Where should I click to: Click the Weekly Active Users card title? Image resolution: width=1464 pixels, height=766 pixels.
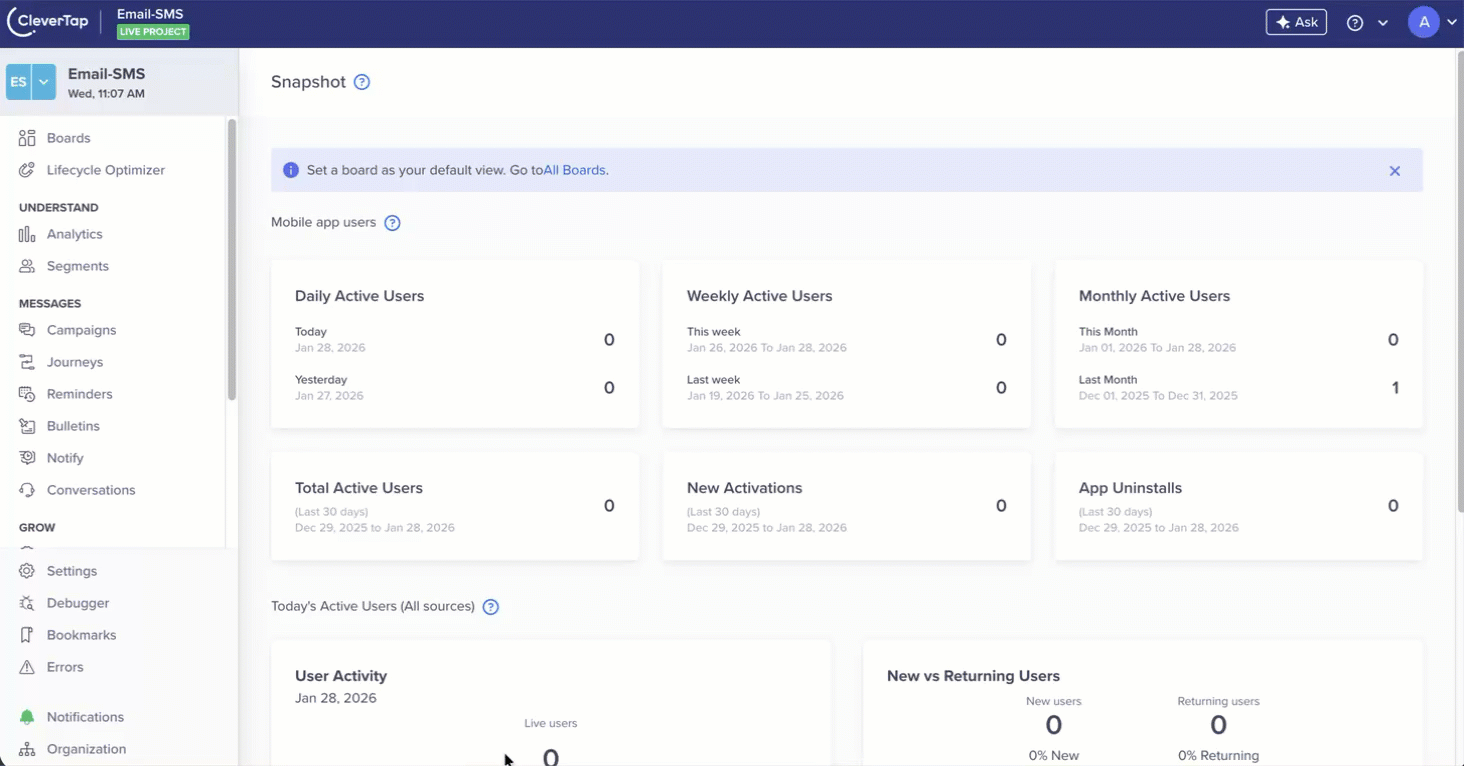[760, 296]
